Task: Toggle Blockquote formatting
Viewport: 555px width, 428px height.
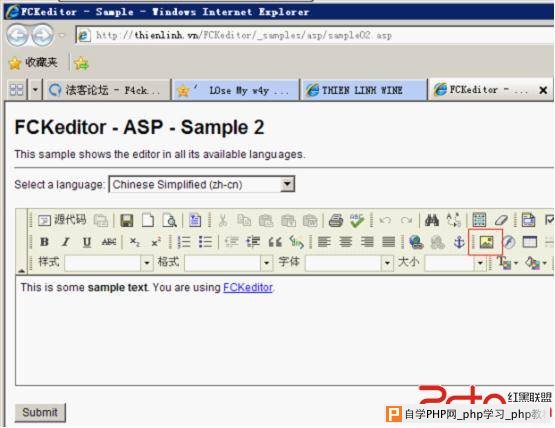Action: 275,242
